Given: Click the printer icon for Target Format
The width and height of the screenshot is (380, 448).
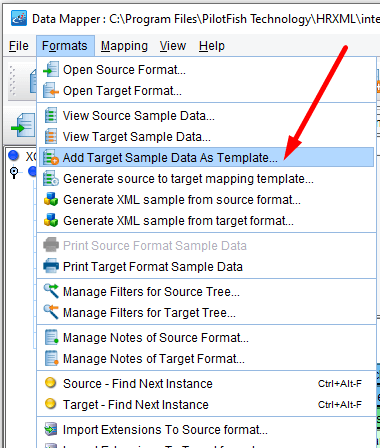Looking at the screenshot, I should click(51, 267).
